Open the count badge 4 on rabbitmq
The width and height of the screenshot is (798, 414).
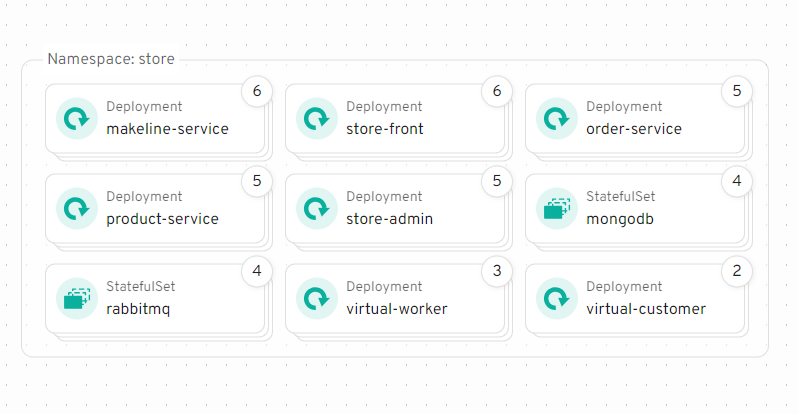coord(257,271)
